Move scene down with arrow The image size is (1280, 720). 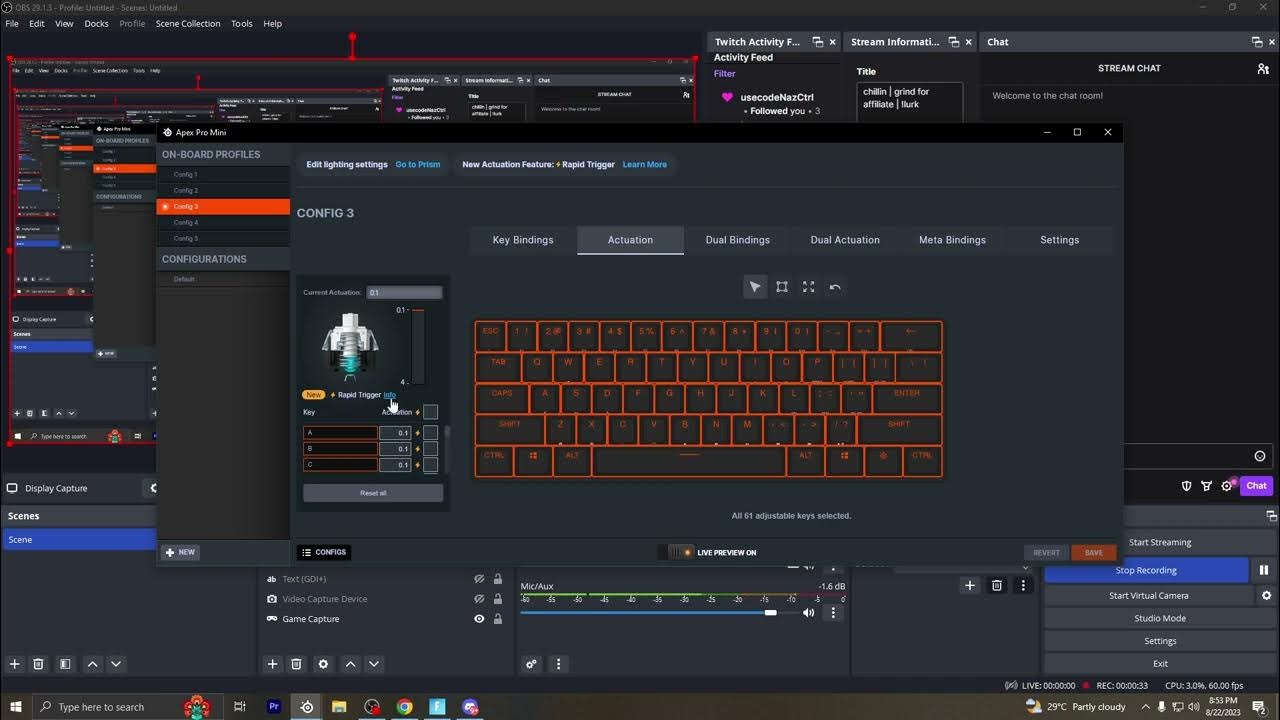tap(116, 664)
